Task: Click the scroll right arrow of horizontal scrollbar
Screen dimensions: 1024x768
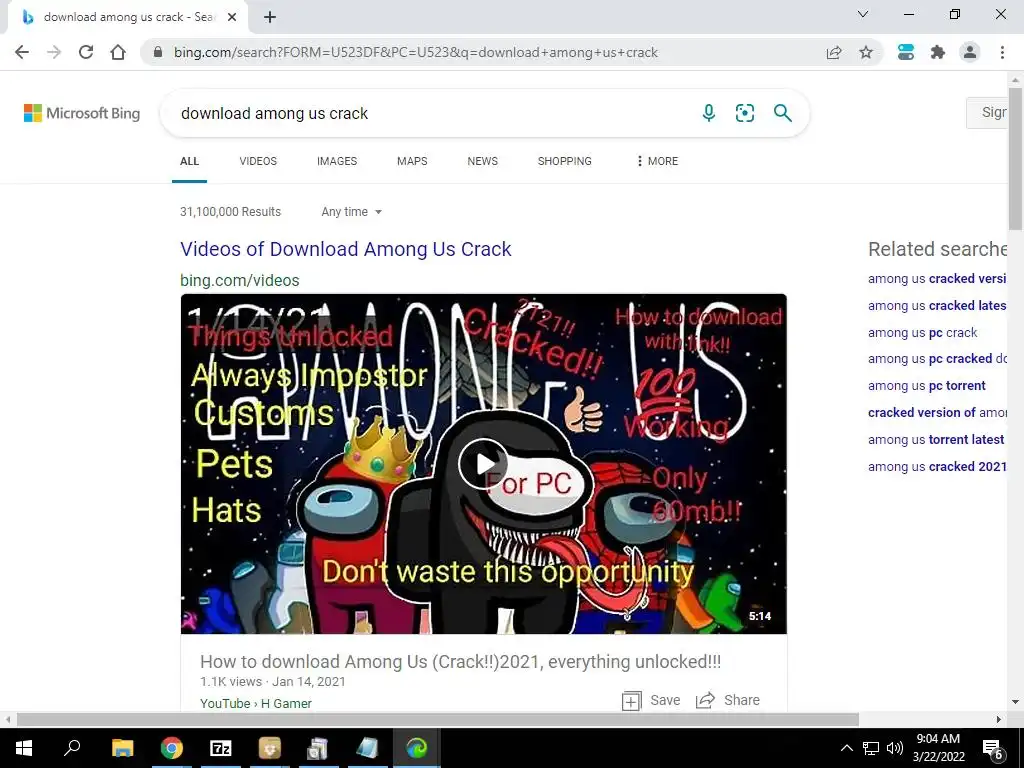Action: pos(999,719)
